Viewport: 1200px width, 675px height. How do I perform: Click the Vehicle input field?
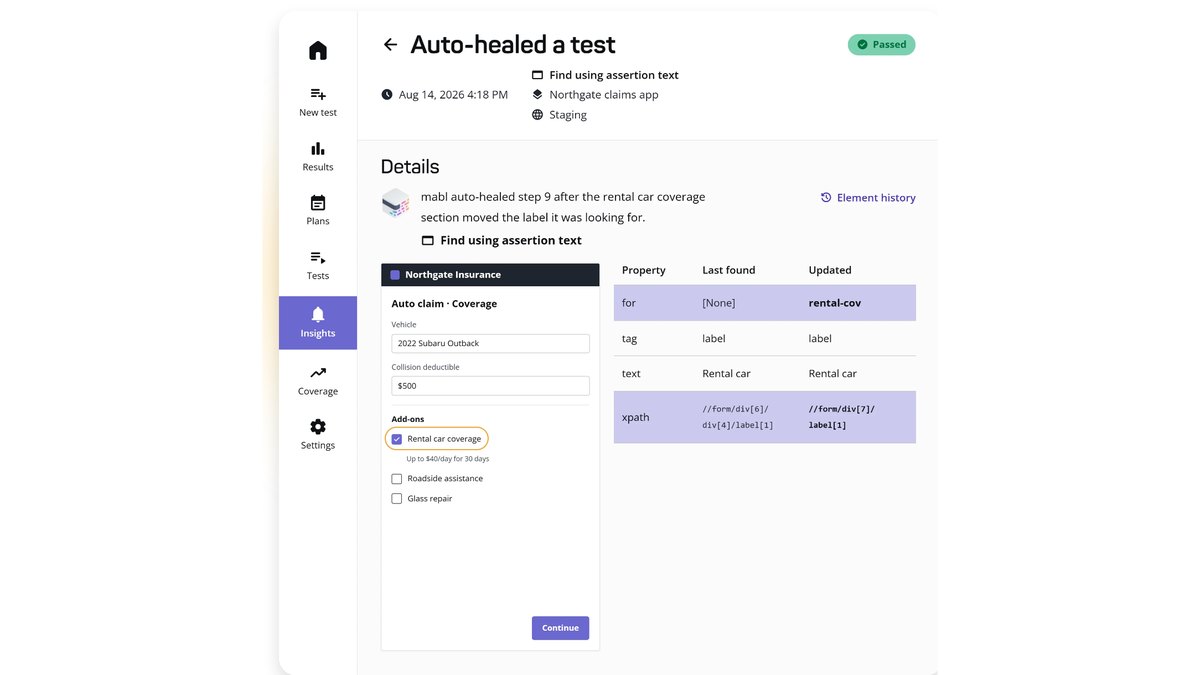coord(491,343)
